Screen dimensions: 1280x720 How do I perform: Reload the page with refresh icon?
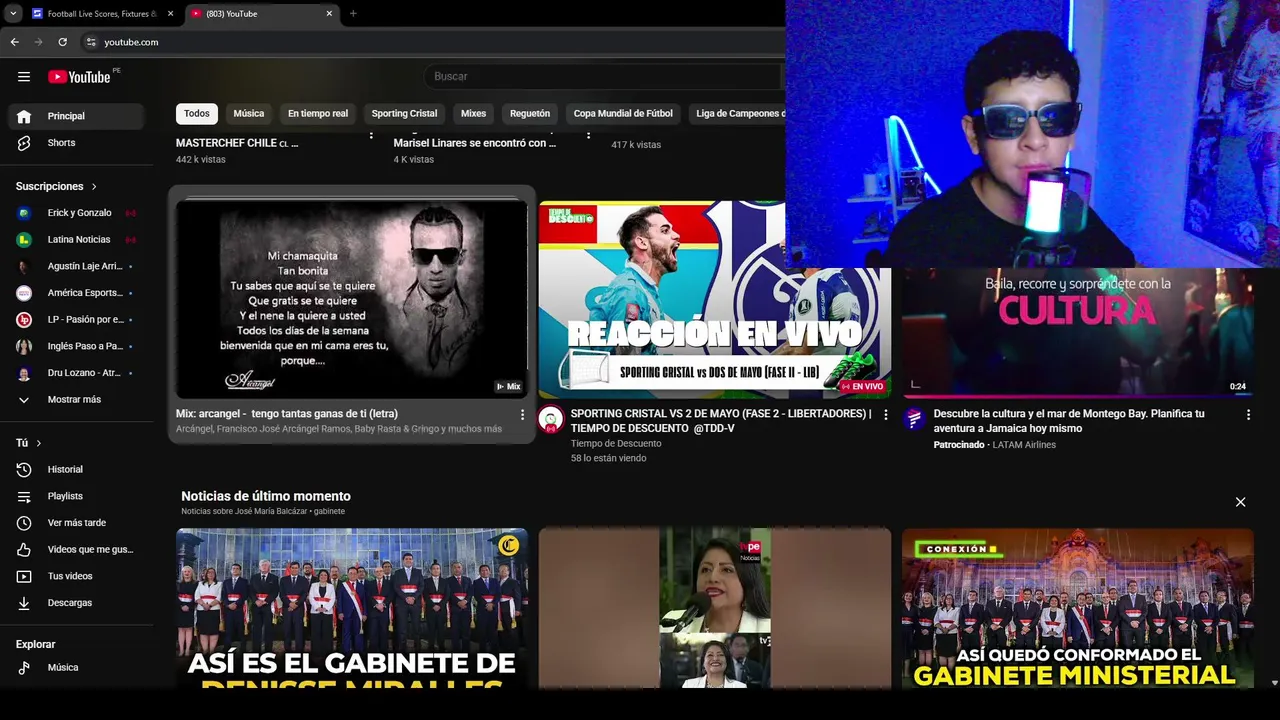point(63,42)
